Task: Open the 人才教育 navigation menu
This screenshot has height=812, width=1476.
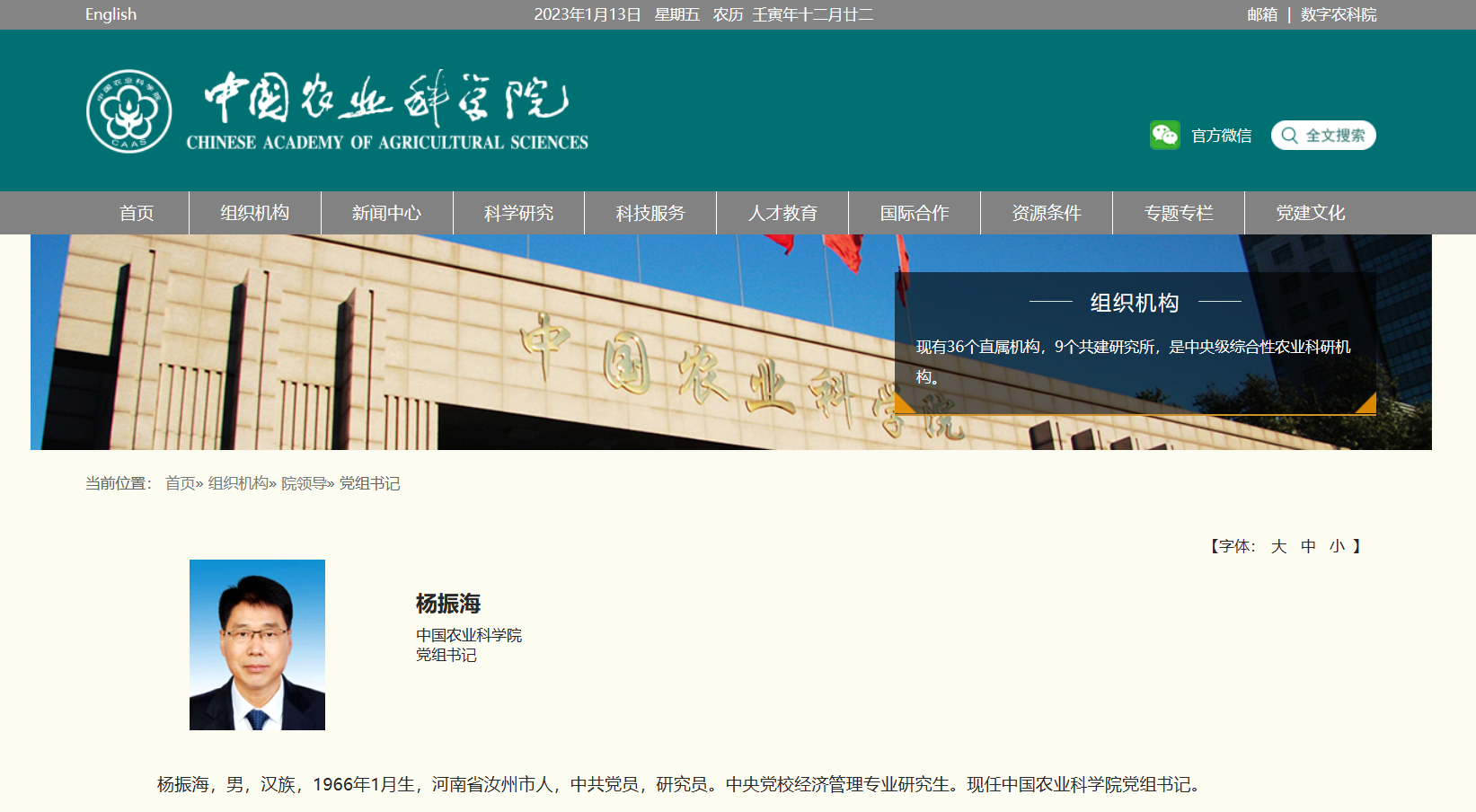Action: tap(782, 213)
